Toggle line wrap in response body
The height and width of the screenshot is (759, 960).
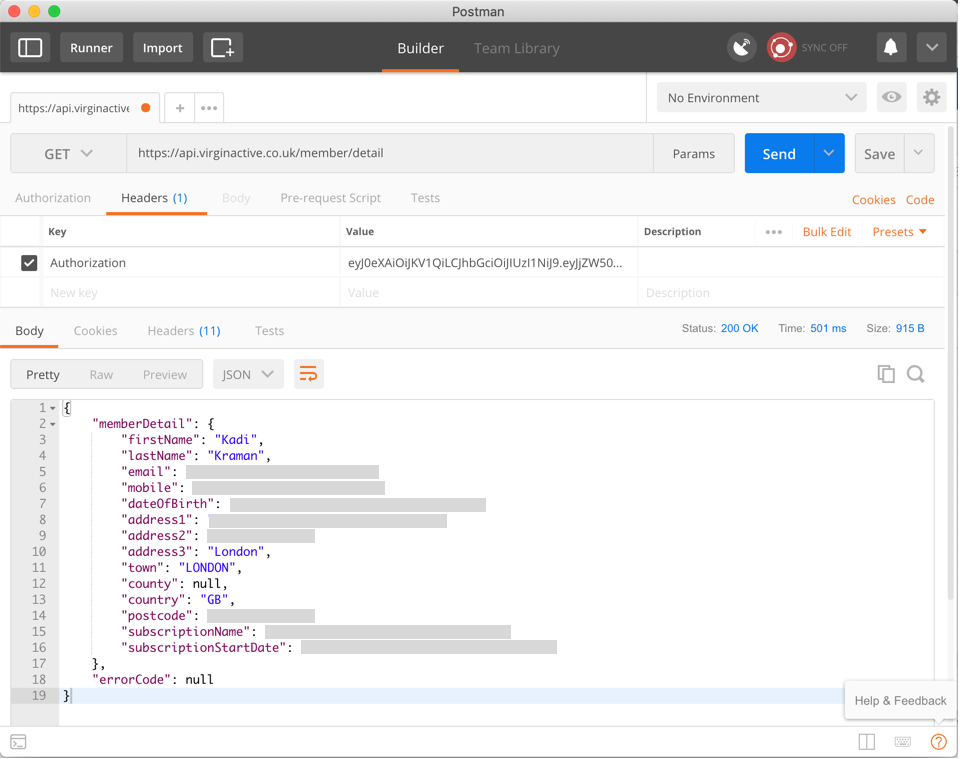point(309,374)
